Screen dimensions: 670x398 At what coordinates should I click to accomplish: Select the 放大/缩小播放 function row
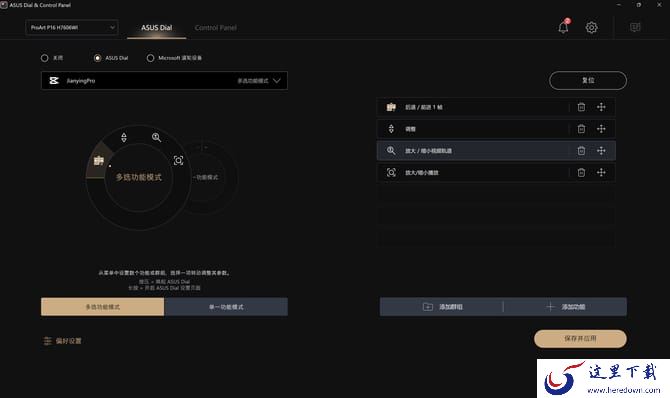[x=496, y=172]
